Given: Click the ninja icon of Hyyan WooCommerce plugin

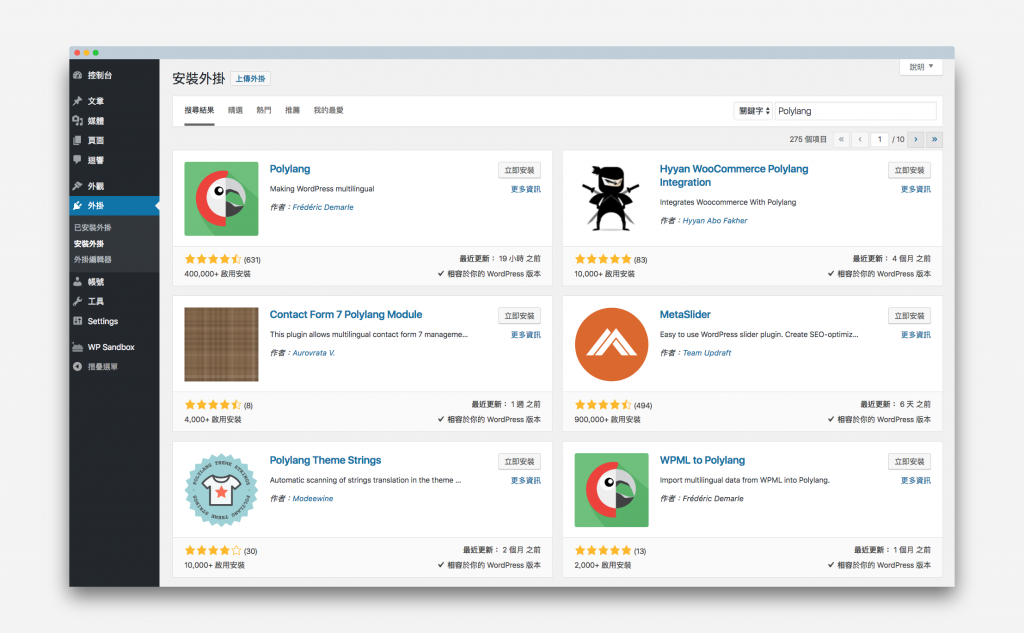Looking at the screenshot, I should click(x=611, y=199).
